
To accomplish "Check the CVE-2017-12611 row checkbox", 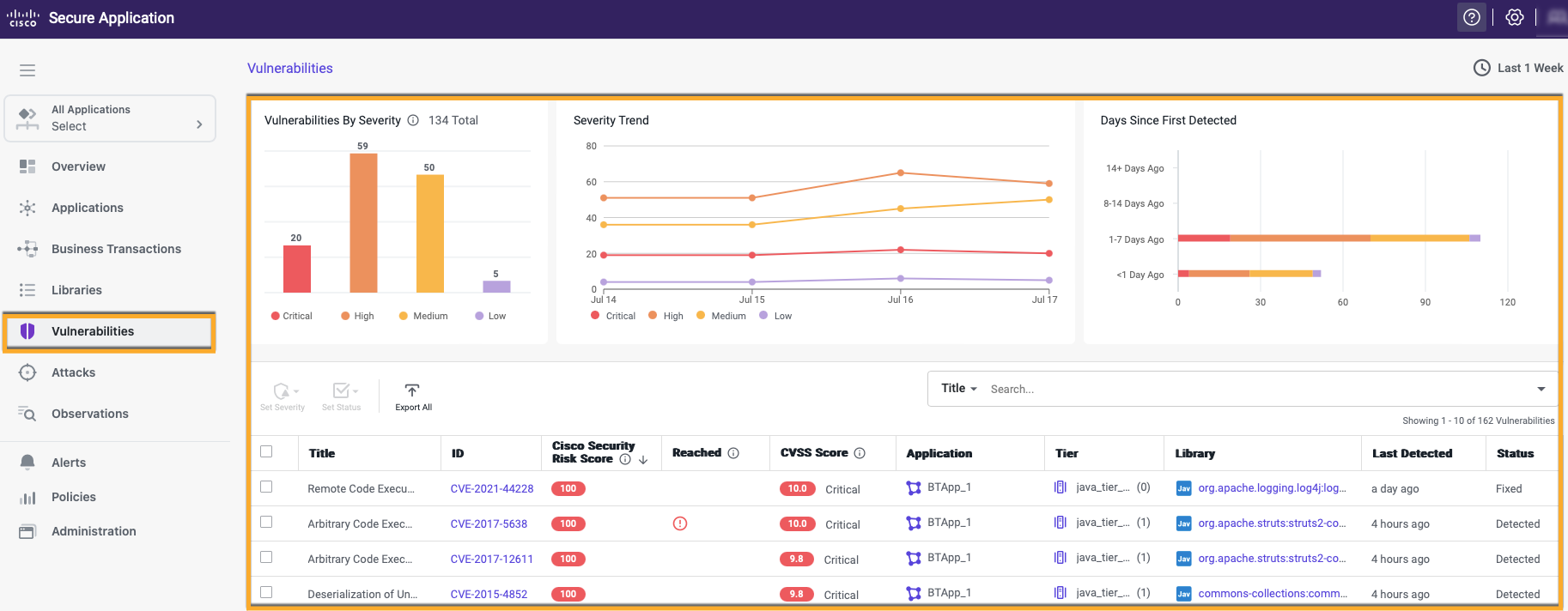I will [x=266, y=557].
